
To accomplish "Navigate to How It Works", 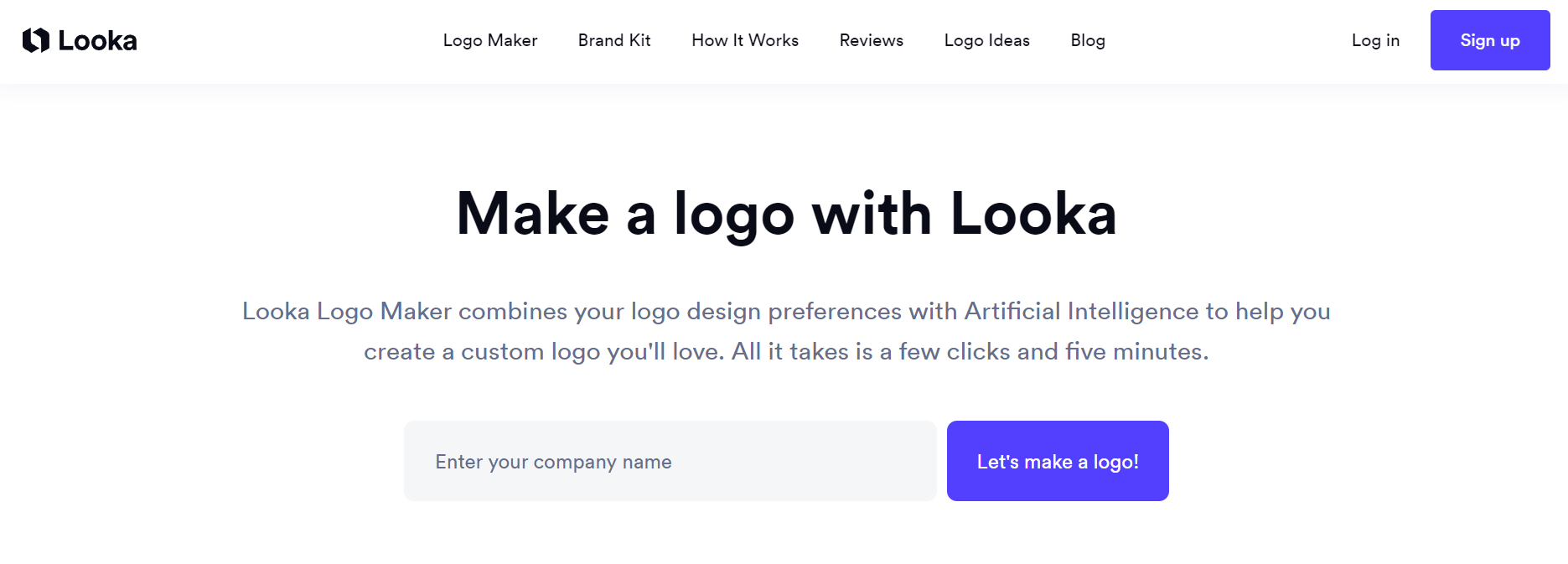I will (744, 40).
